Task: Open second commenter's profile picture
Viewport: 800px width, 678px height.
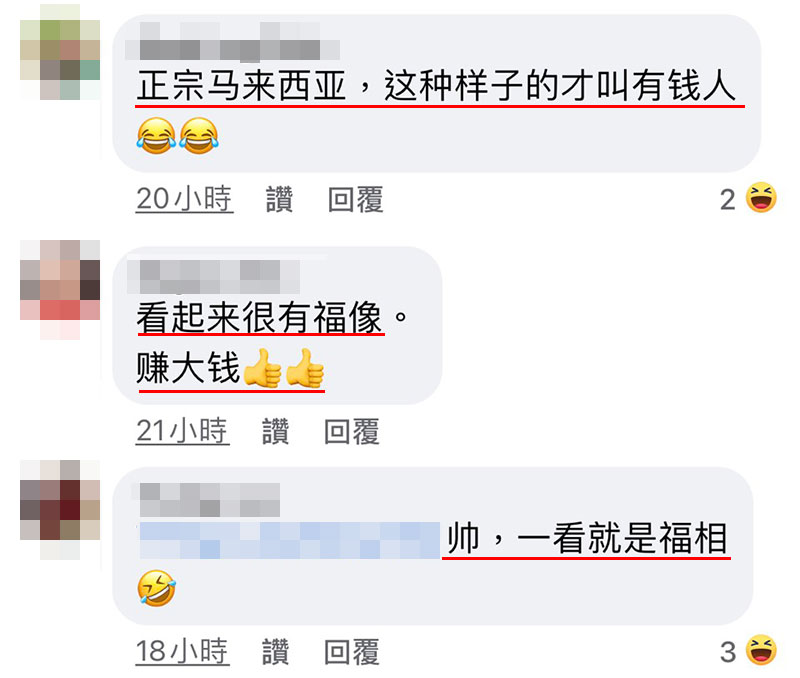Action: pyautogui.click(x=60, y=289)
